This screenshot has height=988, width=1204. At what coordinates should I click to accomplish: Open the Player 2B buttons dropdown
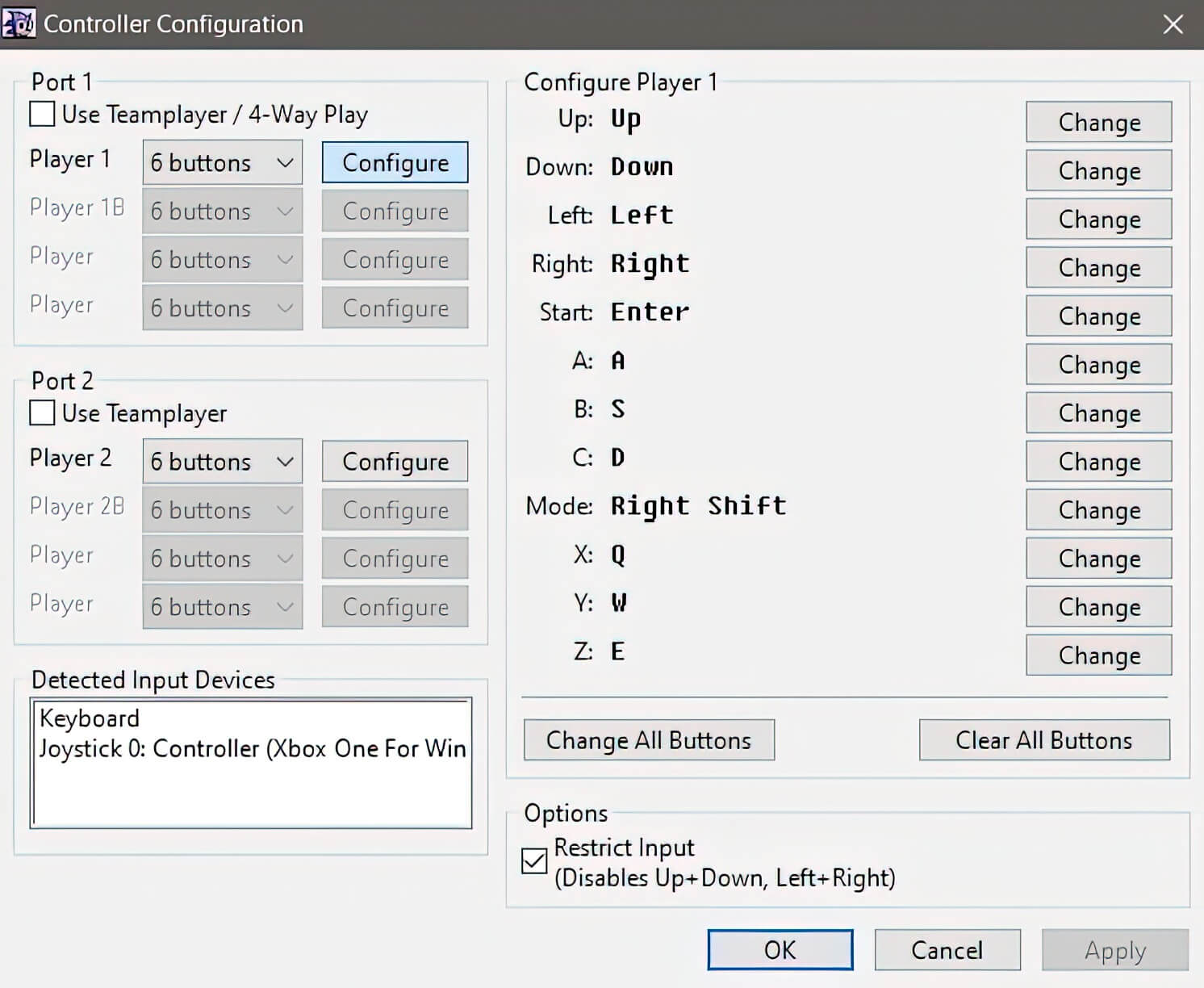tap(223, 509)
